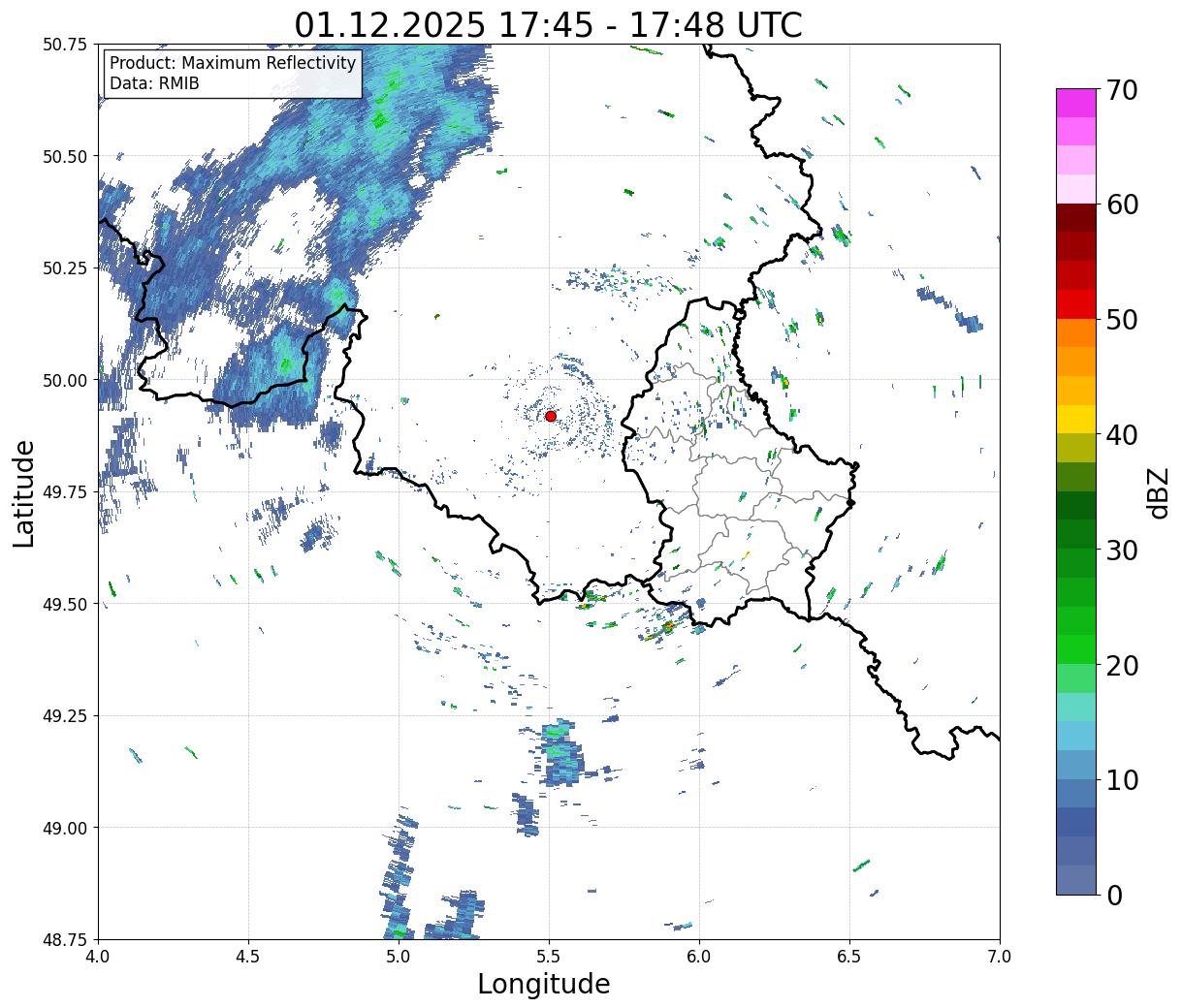Image resolution: width=1182 pixels, height=1008 pixels.
Task: Click the plot title '01.12.2025 17:45 - 17:48 UTC'
Action: click(548, 24)
